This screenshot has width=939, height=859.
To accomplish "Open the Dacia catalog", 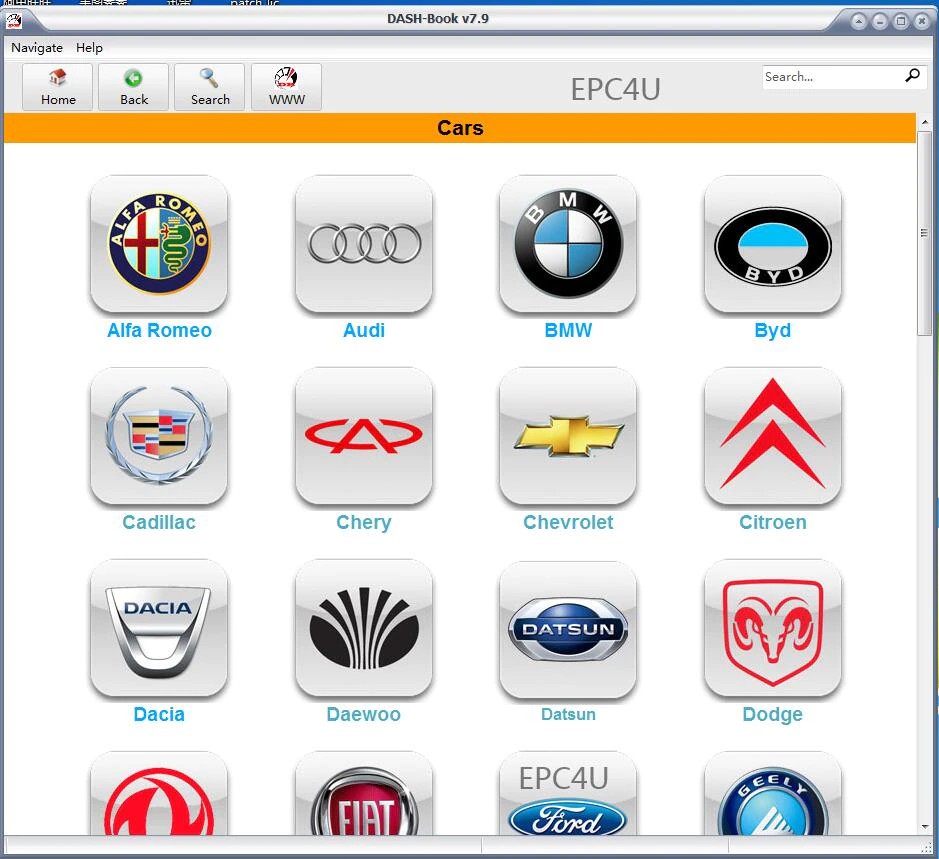I will 159,629.
